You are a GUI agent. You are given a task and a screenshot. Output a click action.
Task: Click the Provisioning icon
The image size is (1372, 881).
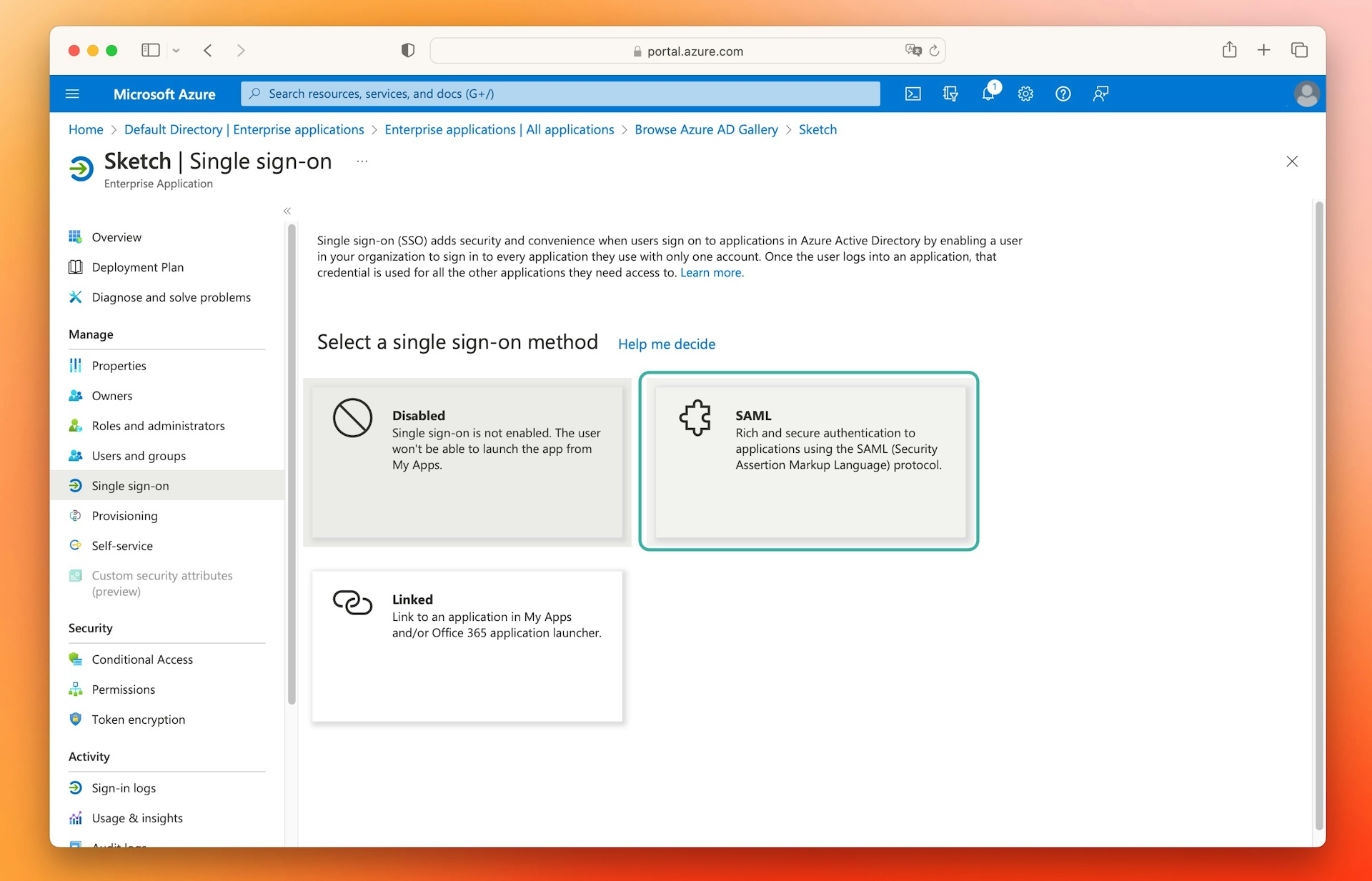(x=75, y=515)
